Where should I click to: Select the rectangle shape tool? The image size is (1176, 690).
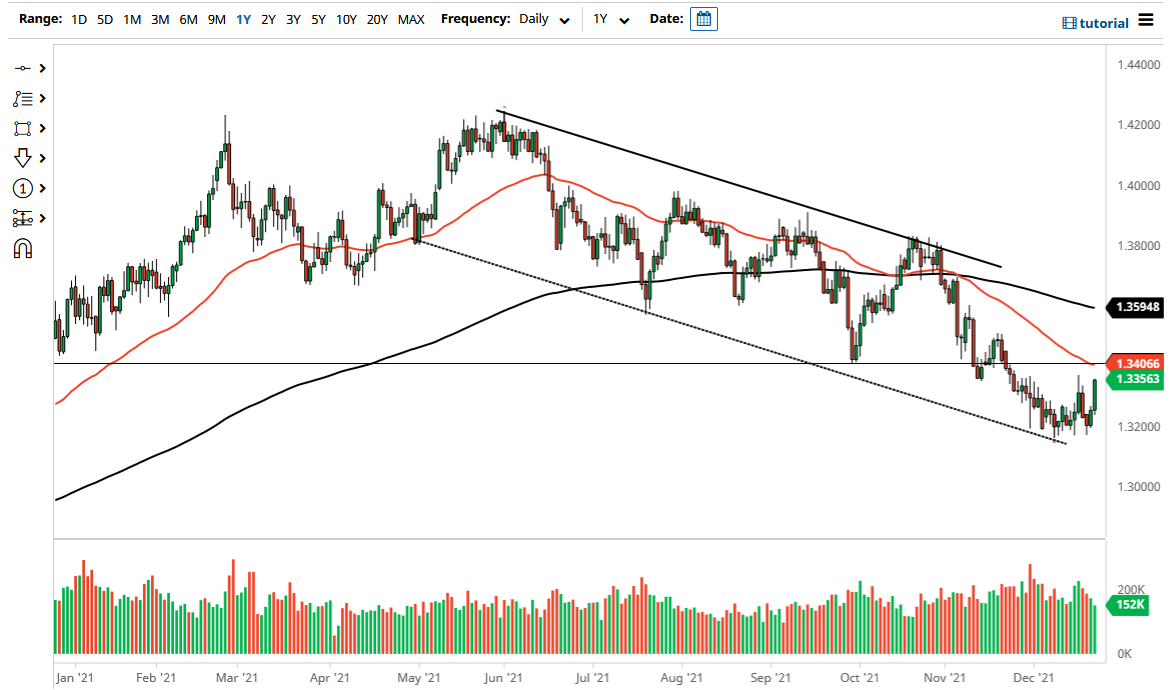(x=25, y=128)
